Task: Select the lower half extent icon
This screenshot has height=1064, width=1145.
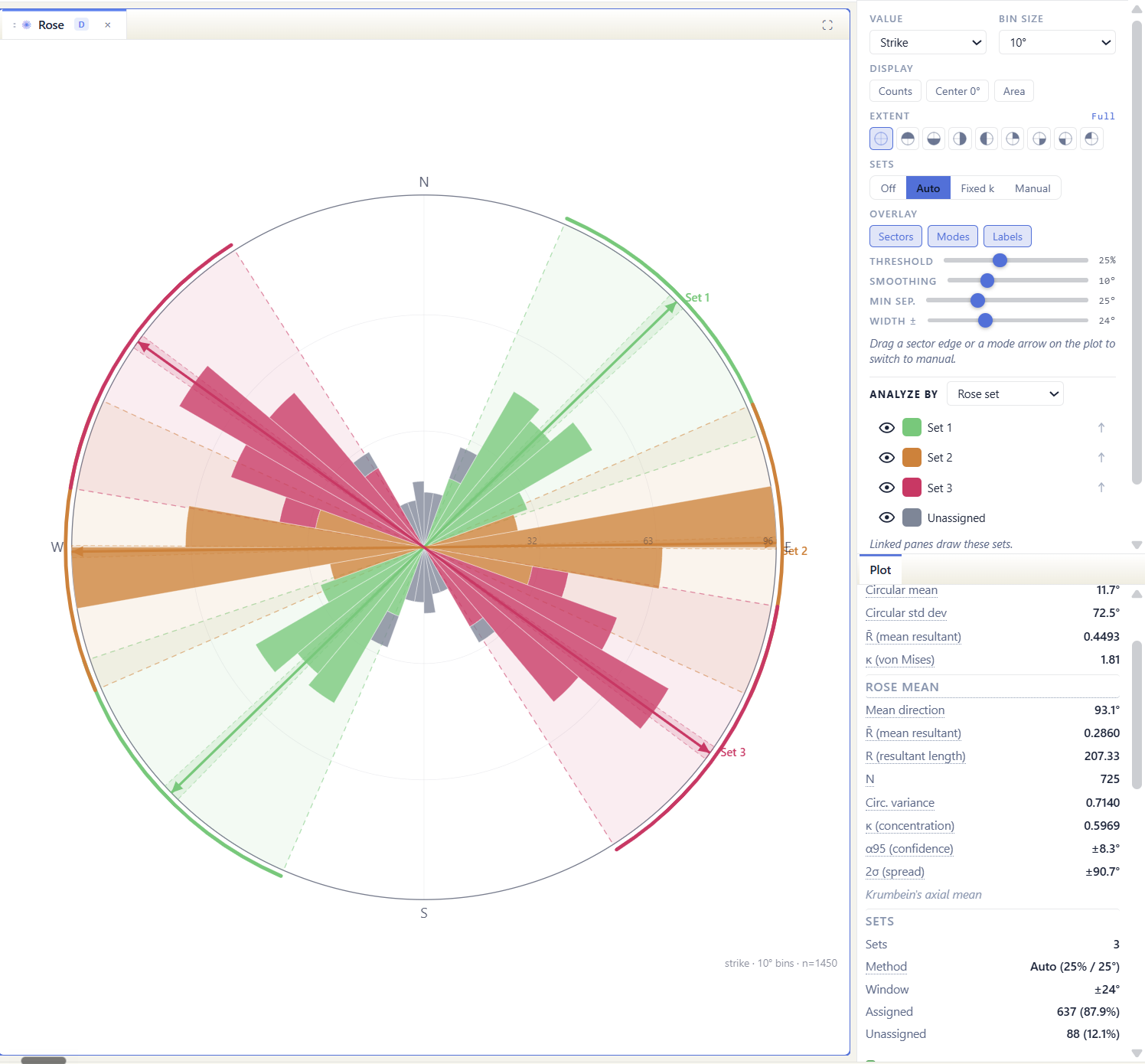Action: click(x=934, y=139)
